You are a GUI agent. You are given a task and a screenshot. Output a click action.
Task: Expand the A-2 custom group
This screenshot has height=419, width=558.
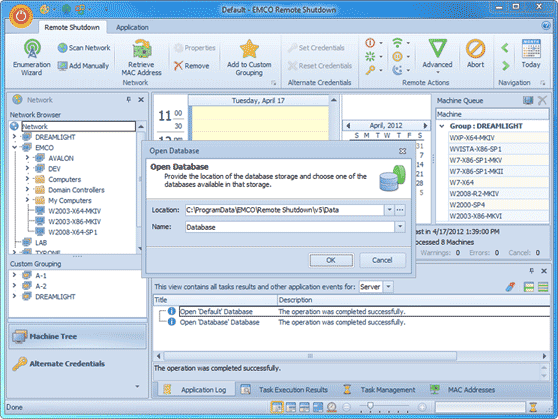point(14,286)
